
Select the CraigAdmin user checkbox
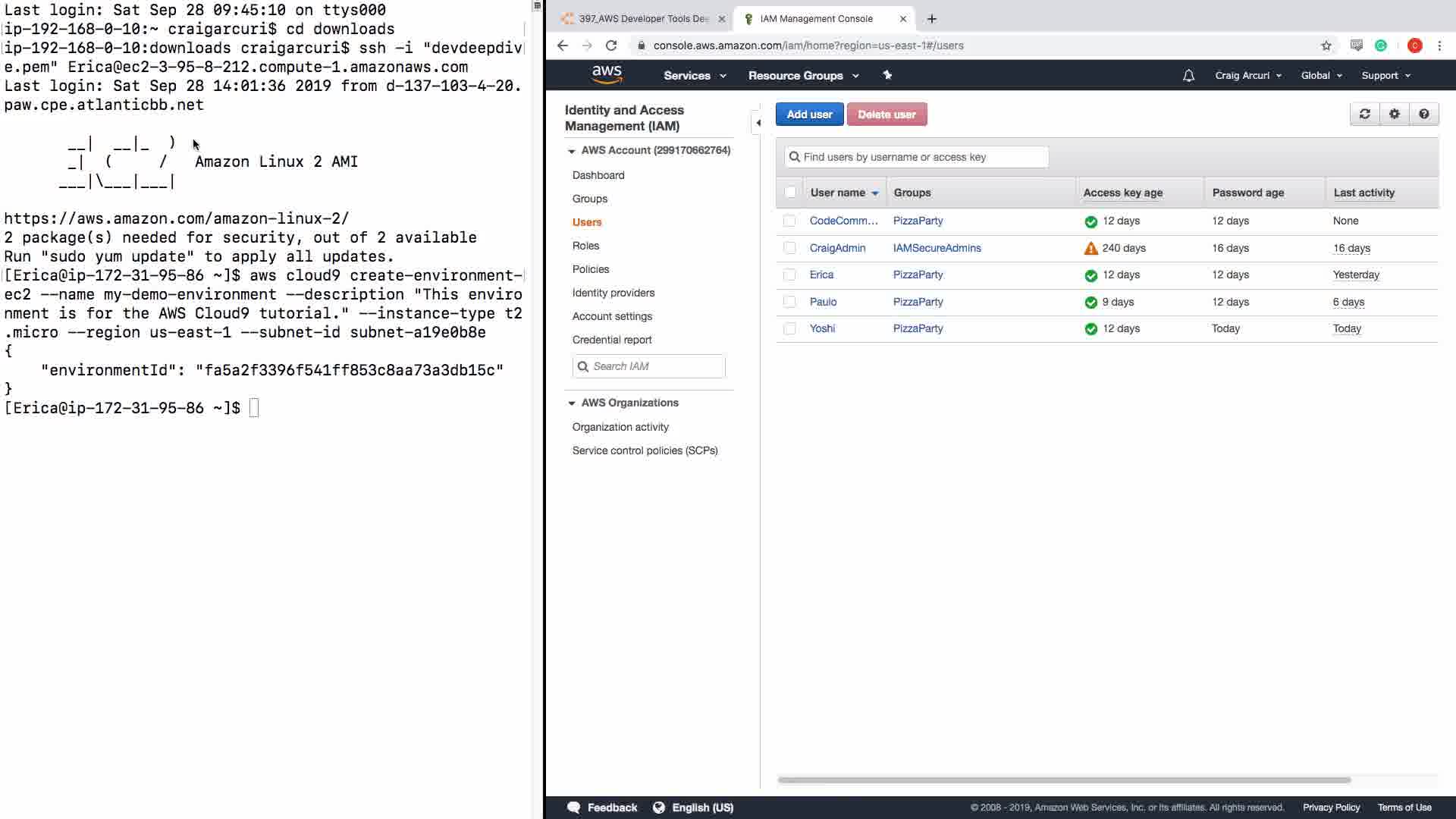pos(789,248)
